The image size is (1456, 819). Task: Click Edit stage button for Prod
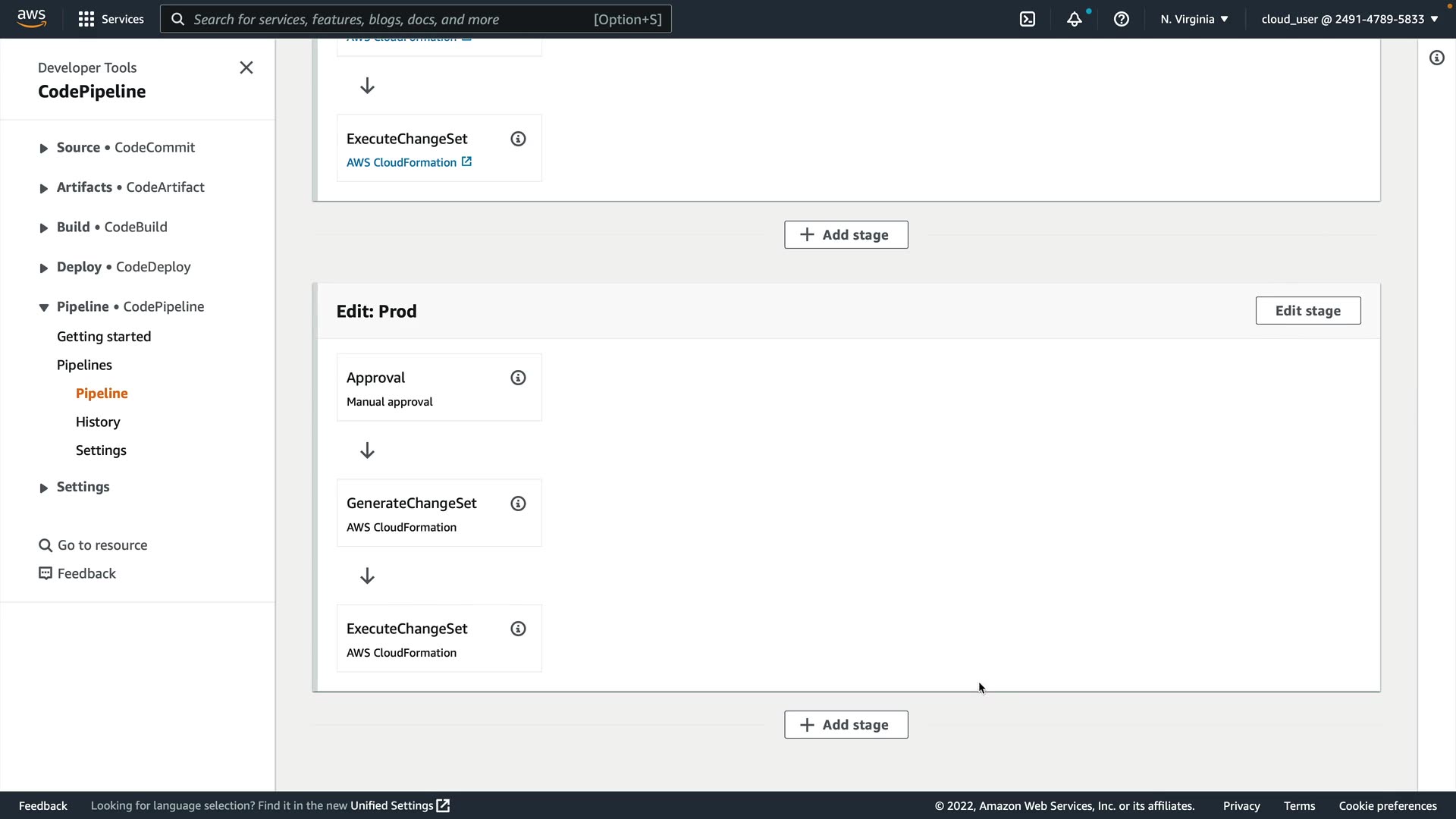1307,311
